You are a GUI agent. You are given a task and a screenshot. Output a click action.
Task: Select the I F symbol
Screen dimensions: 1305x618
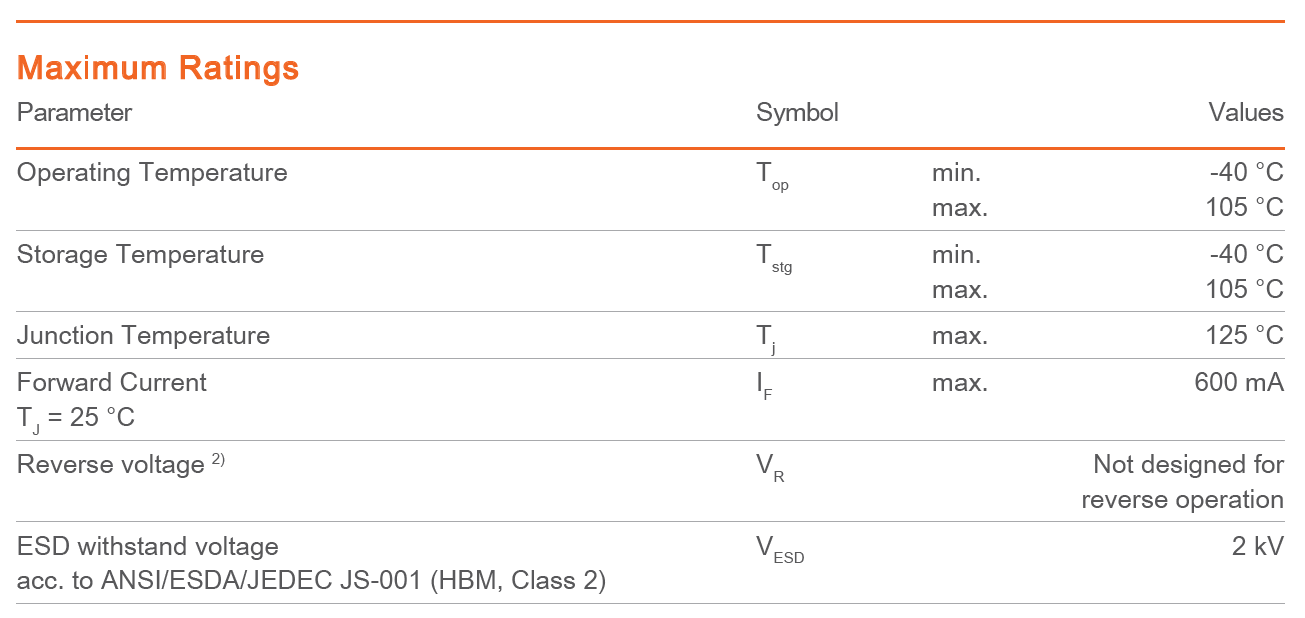(765, 386)
